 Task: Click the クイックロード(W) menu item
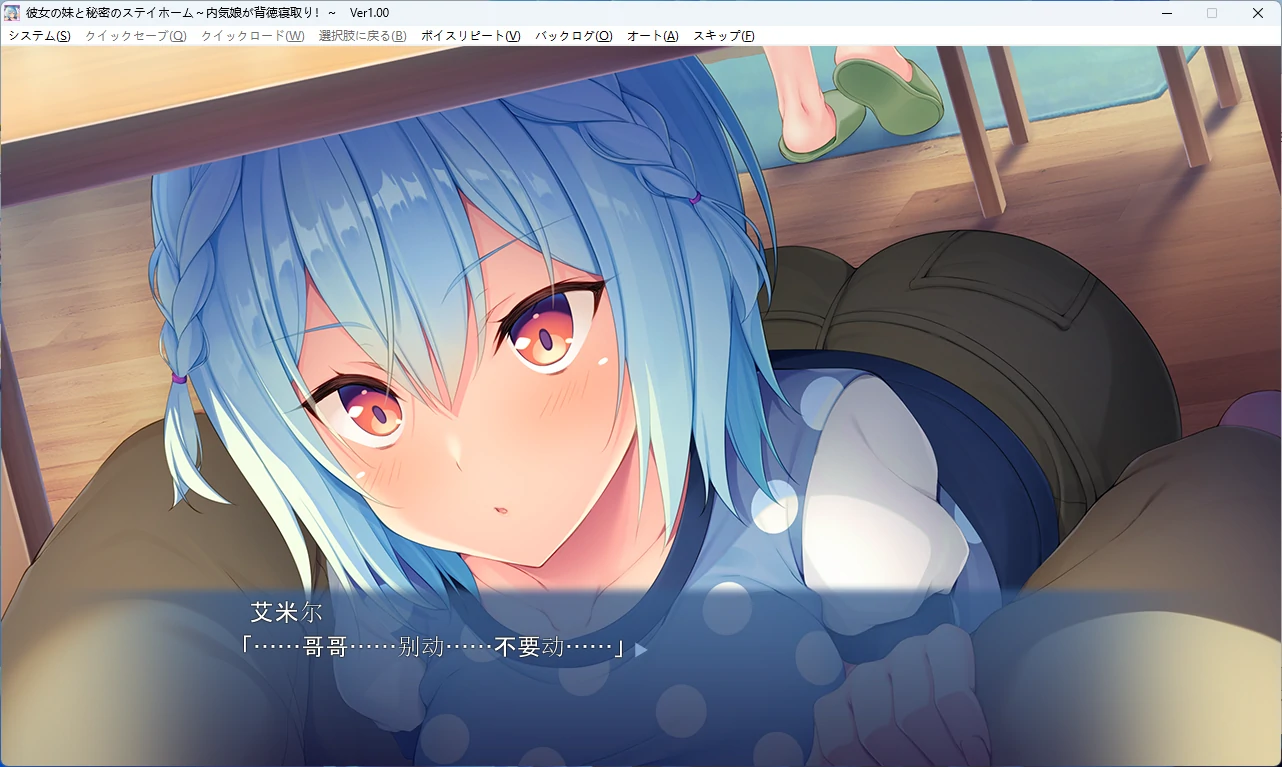(253, 36)
